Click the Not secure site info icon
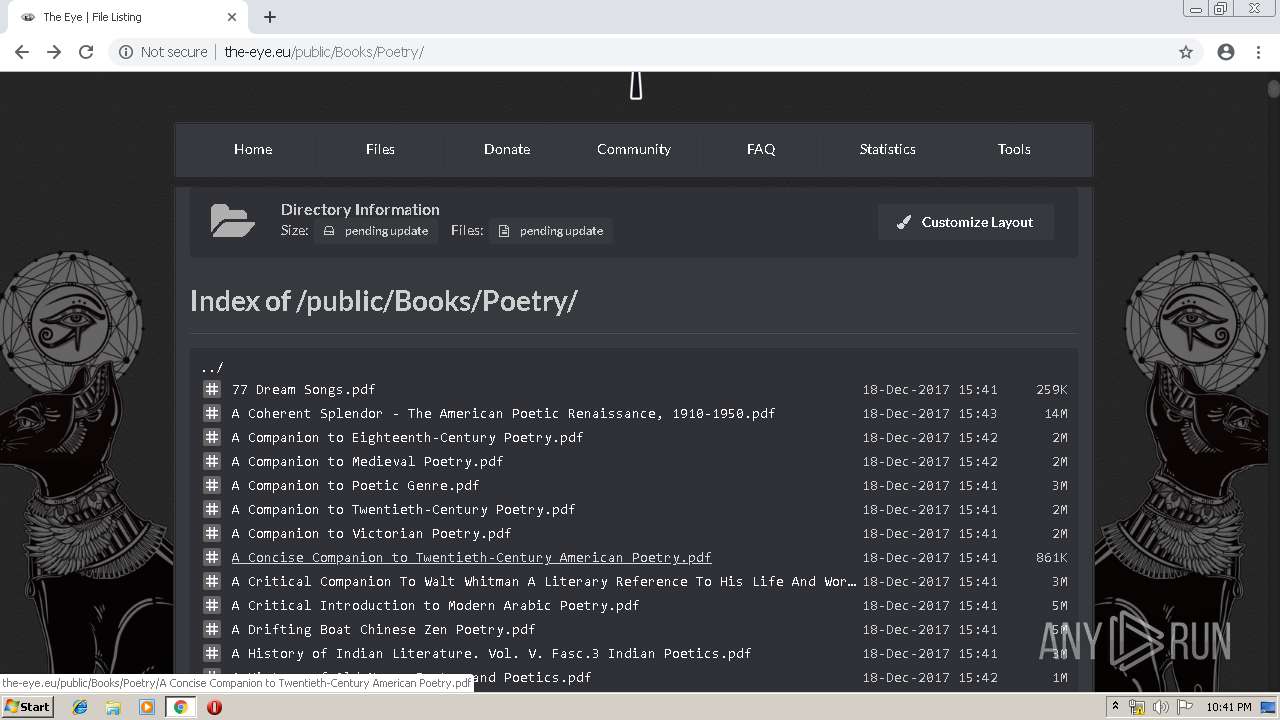 126,52
